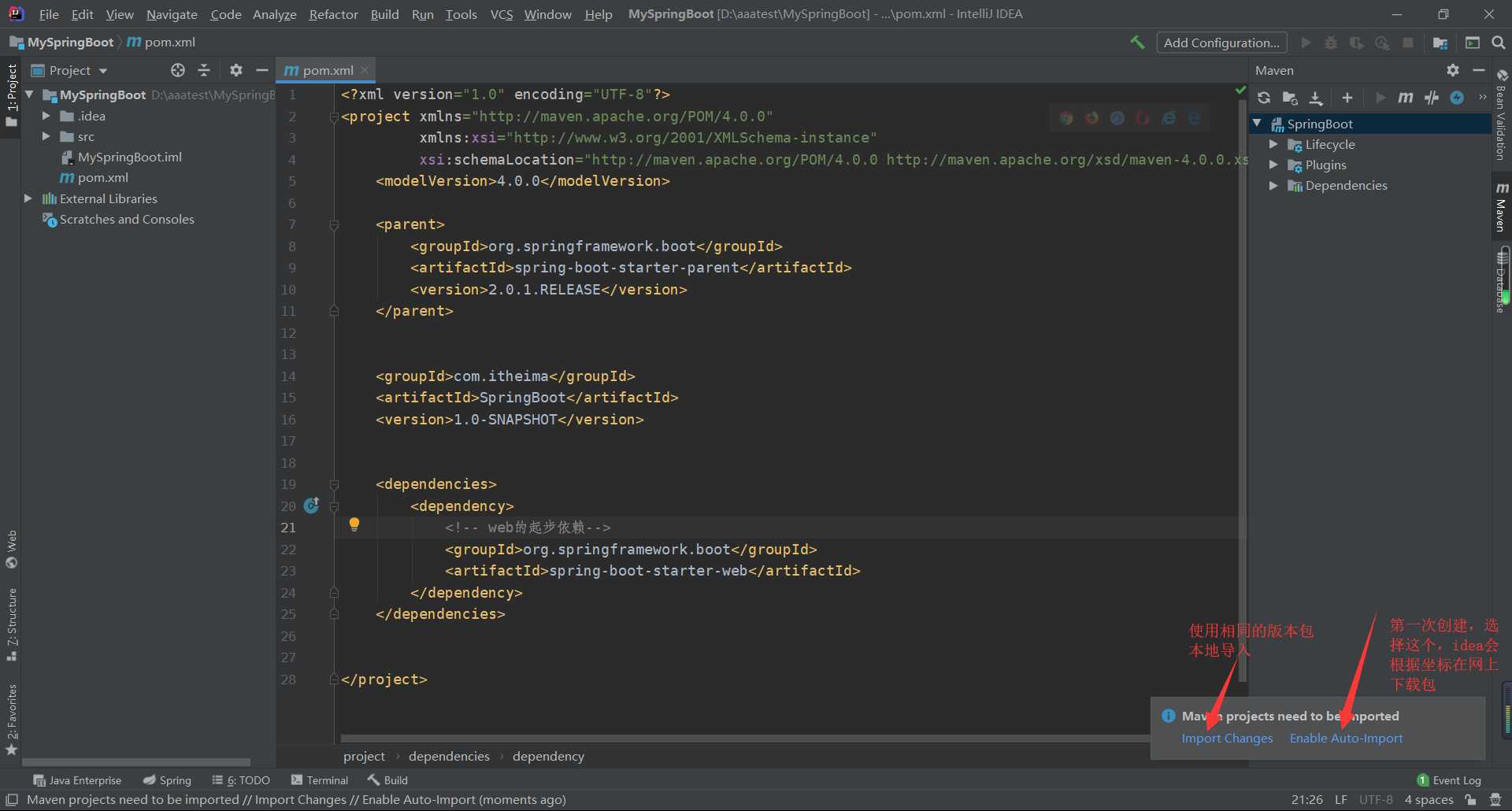This screenshot has height=811, width=1512.
Task: Toggle the Structure side tool window
Action: tap(12, 624)
